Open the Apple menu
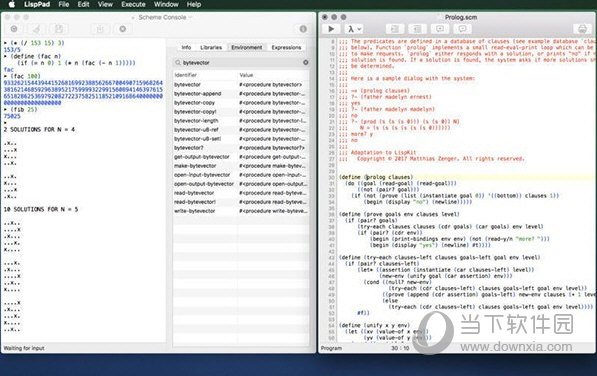This screenshot has width=597, height=376. tap(11, 5)
